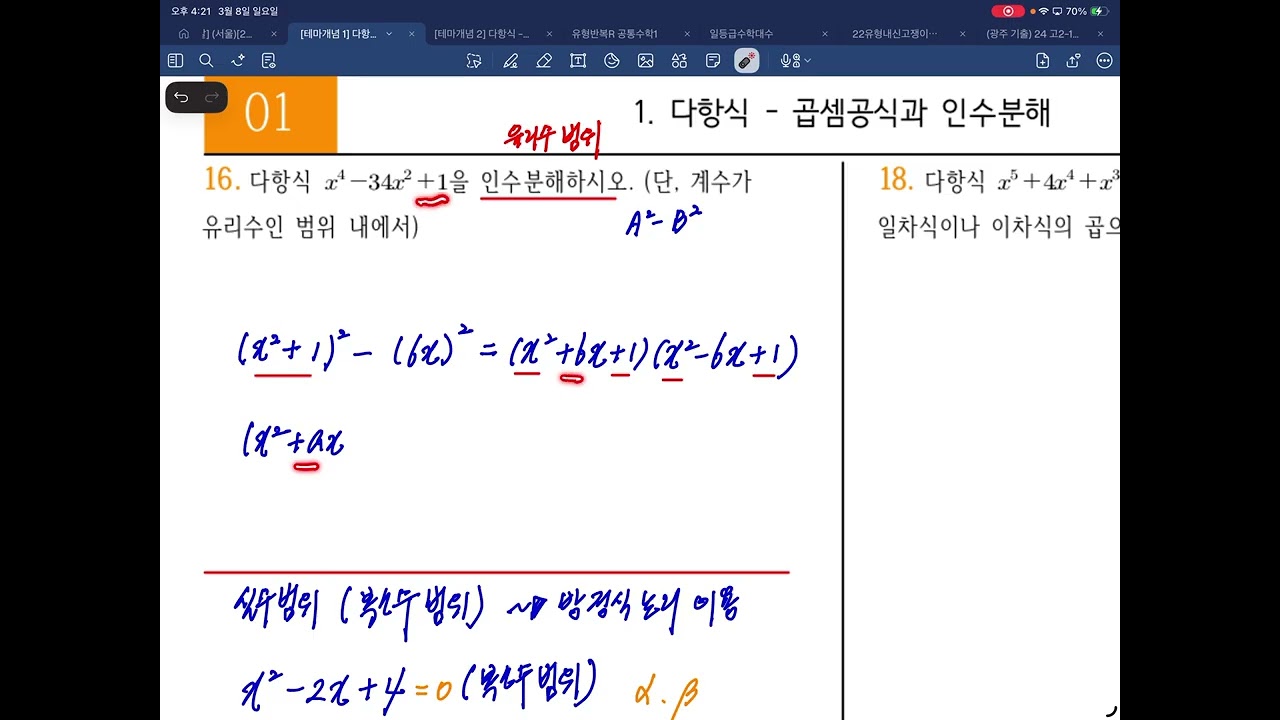Switch to the (서울)[2... tab
The height and width of the screenshot is (720, 1280).
tap(227, 34)
